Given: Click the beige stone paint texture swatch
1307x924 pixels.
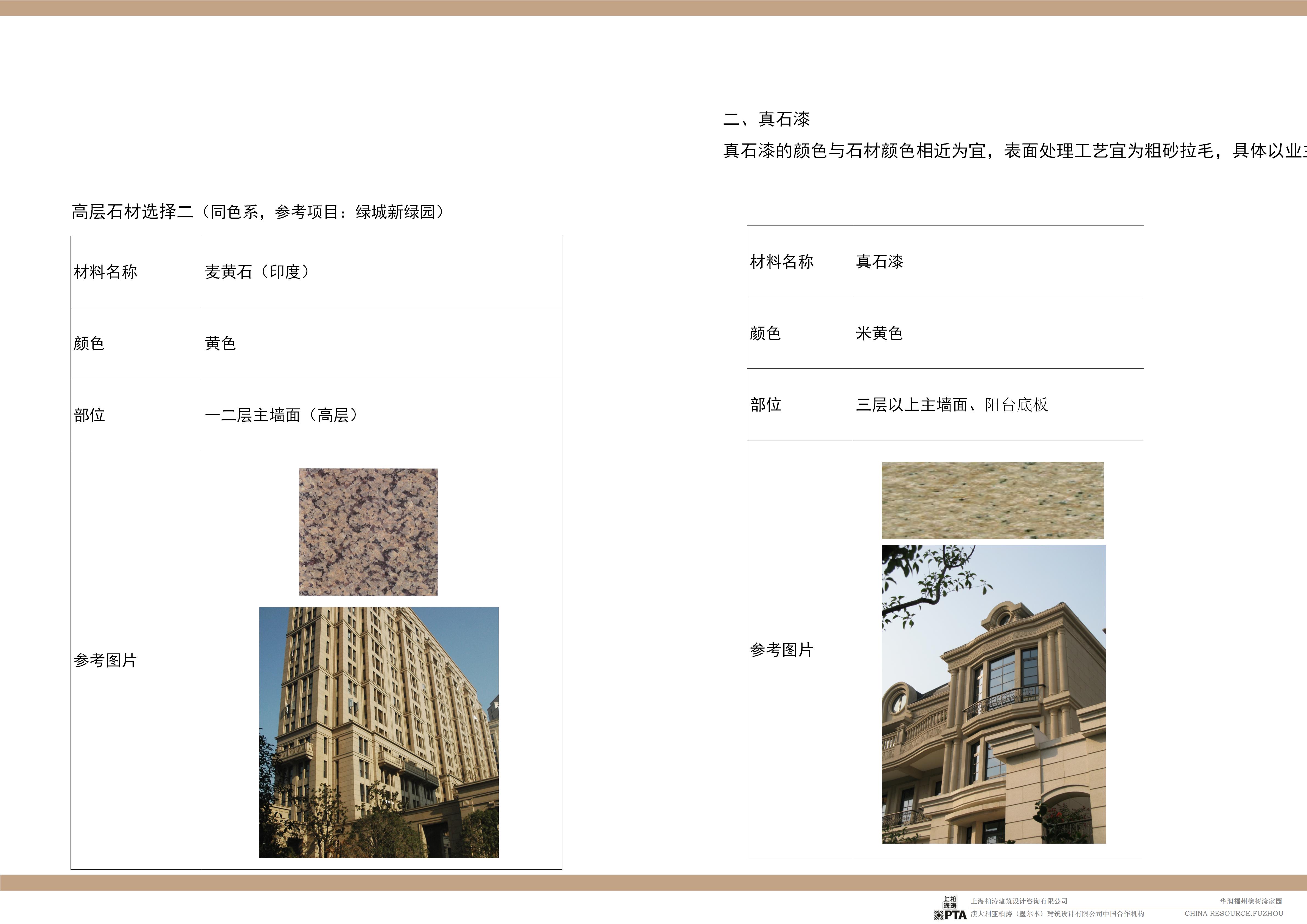Looking at the screenshot, I should 992,500.
